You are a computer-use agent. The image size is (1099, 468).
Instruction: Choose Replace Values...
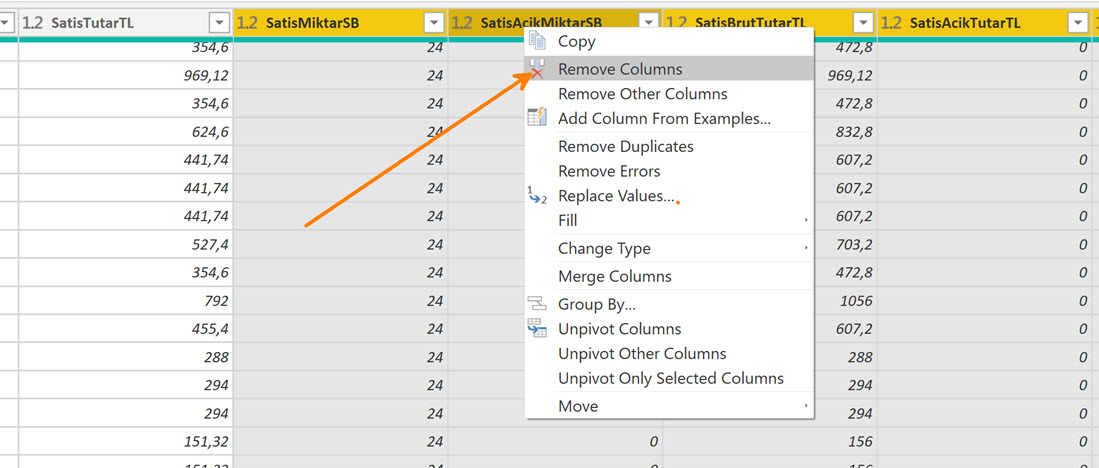click(669, 195)
